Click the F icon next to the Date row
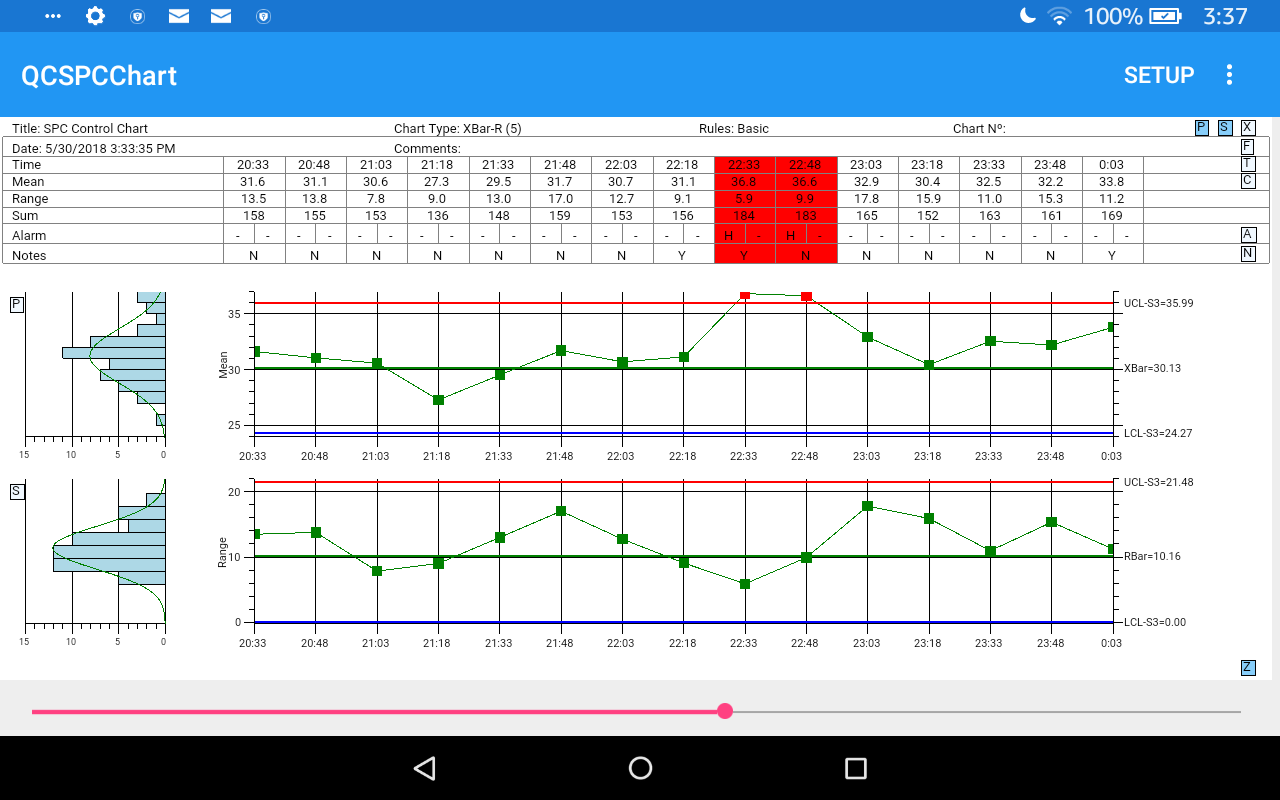1280x800 pixels. (x=1249, y=146)
